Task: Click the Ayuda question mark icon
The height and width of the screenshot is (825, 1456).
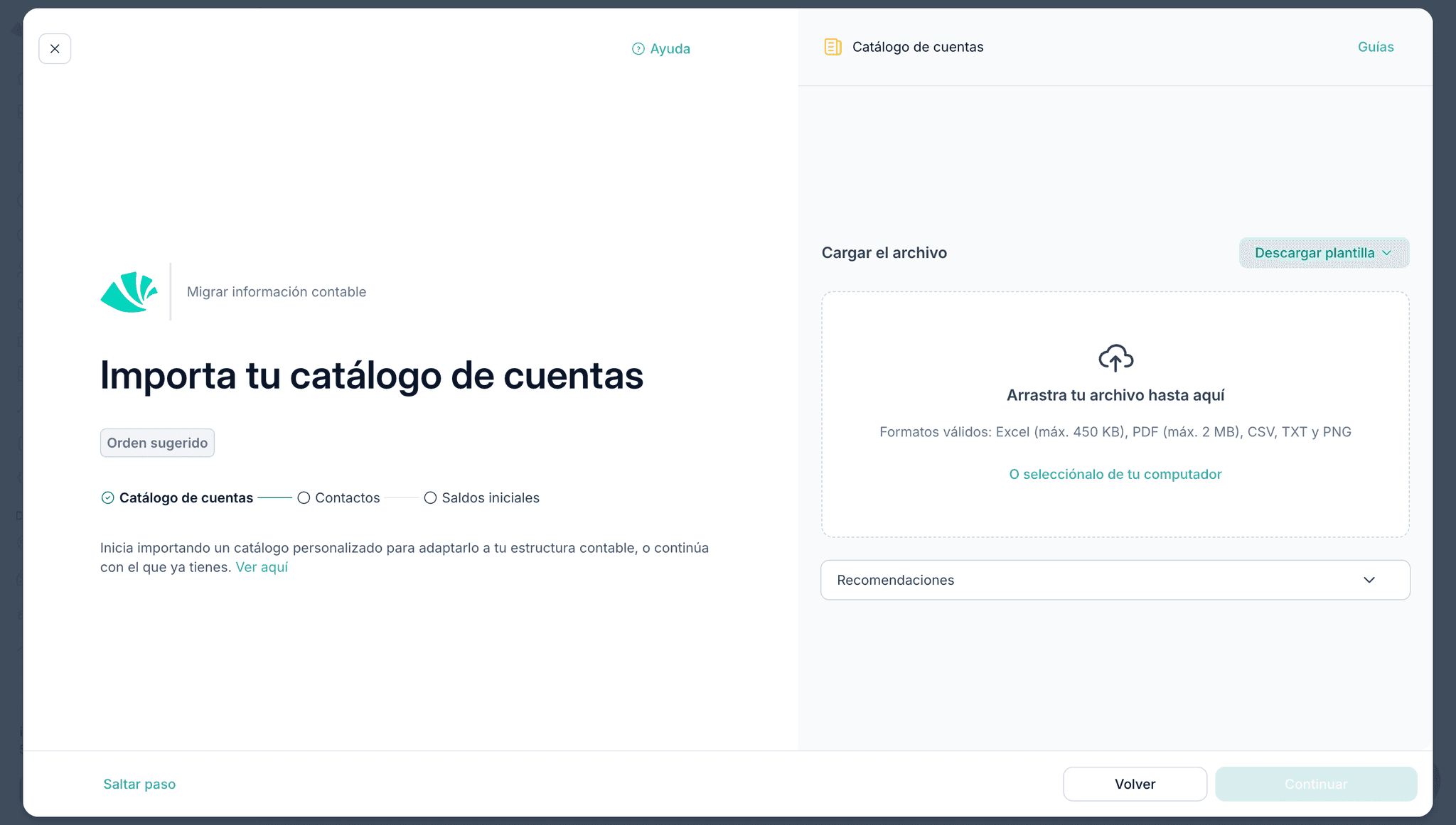Action: pyautogui.click(x=638, y=49)
